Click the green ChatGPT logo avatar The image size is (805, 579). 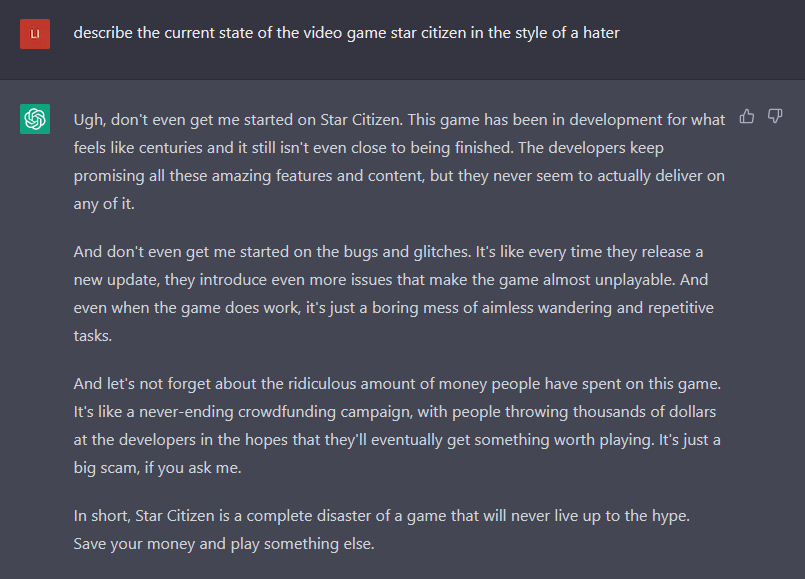point(35,119)
